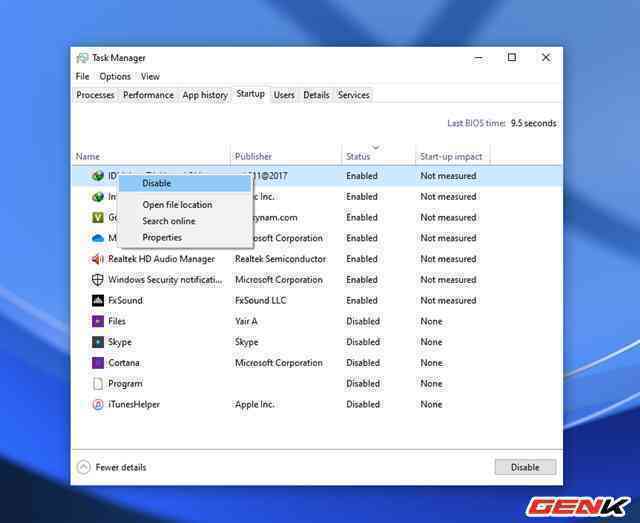Click the green globe icon in second row
This screenshot has height=523, width=640.
98,197
